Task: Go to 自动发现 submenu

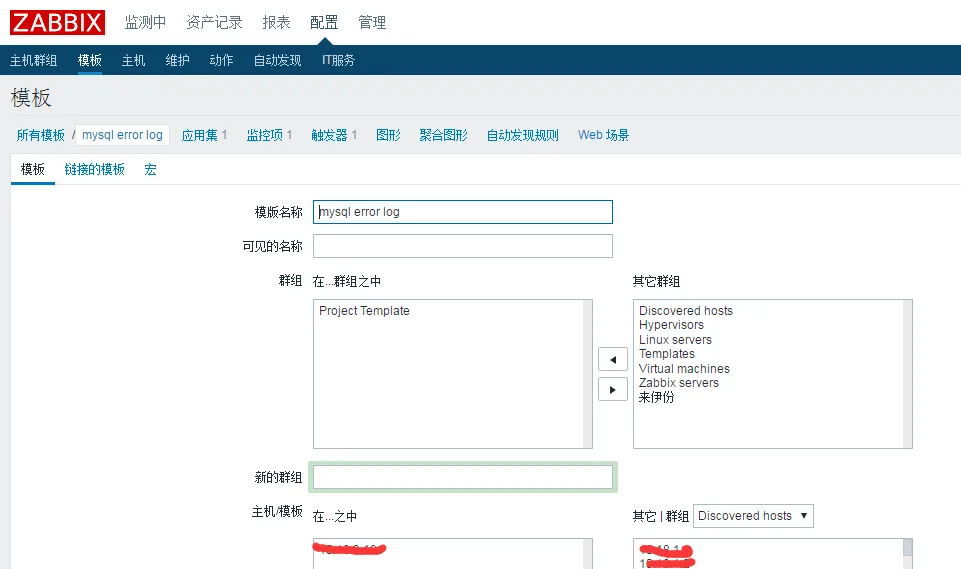Action: [x=278, y=60]
